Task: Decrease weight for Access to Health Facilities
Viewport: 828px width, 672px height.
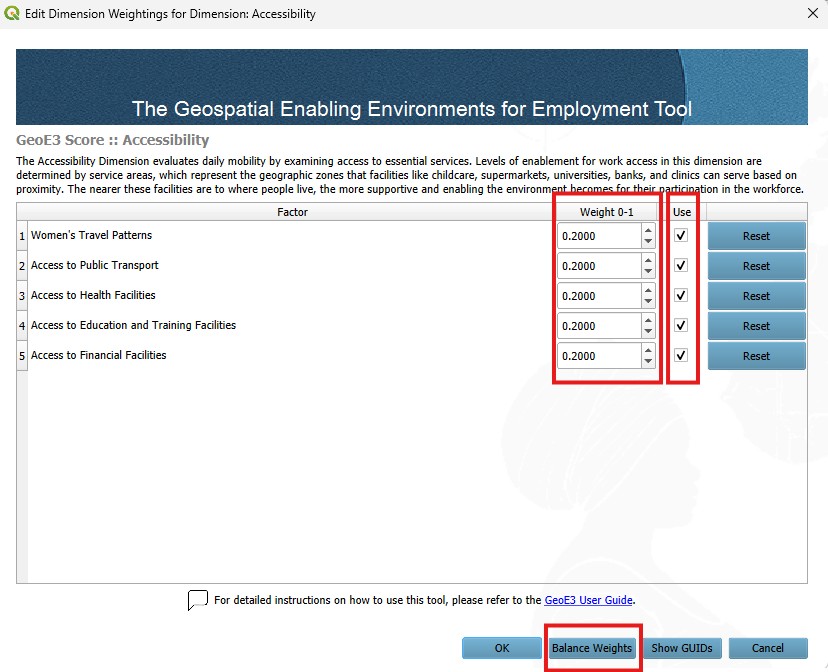Action: [x=648, y=302]
